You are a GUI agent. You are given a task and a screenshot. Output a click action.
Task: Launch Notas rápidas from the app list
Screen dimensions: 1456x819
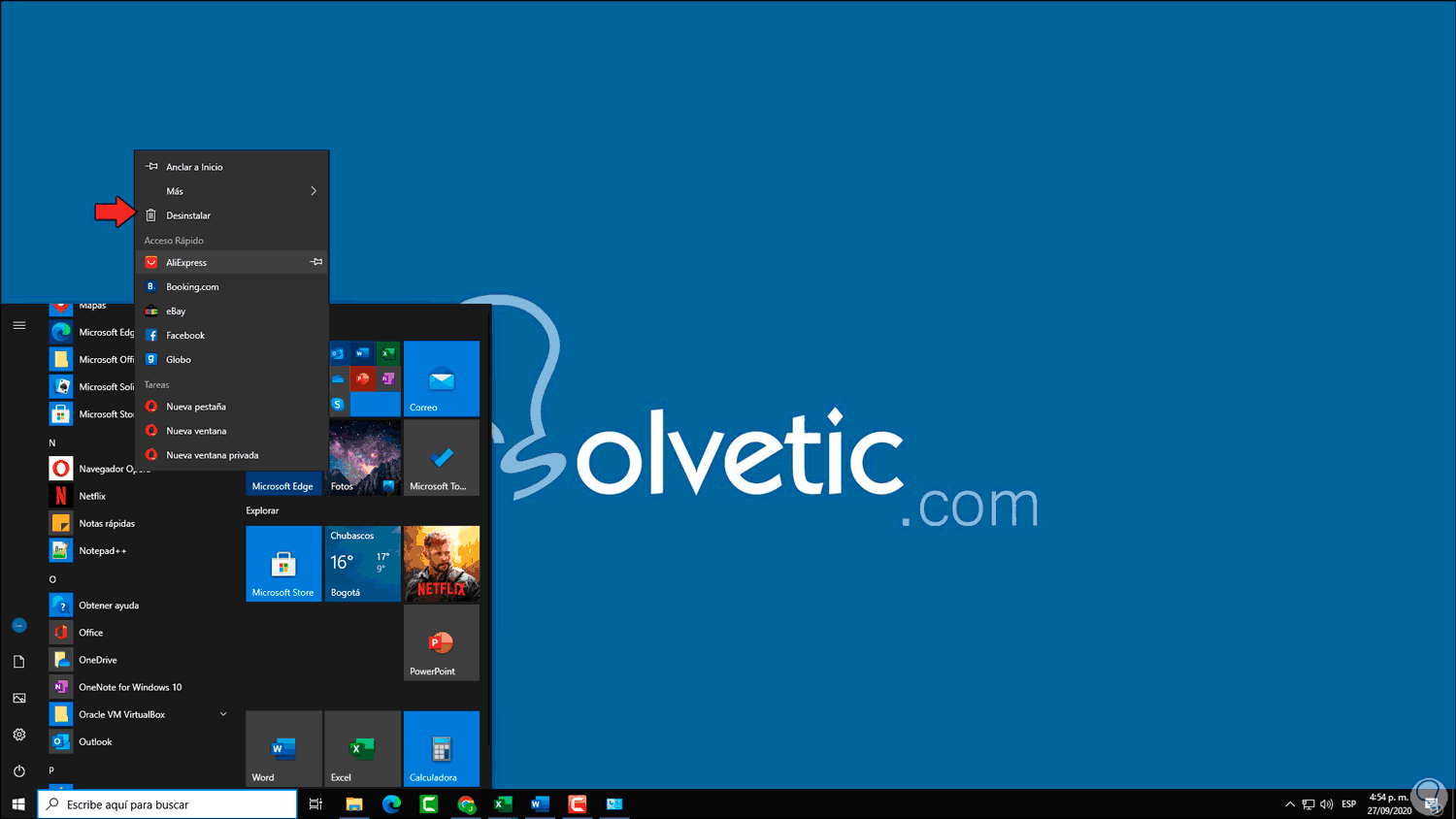coord(141,523)
